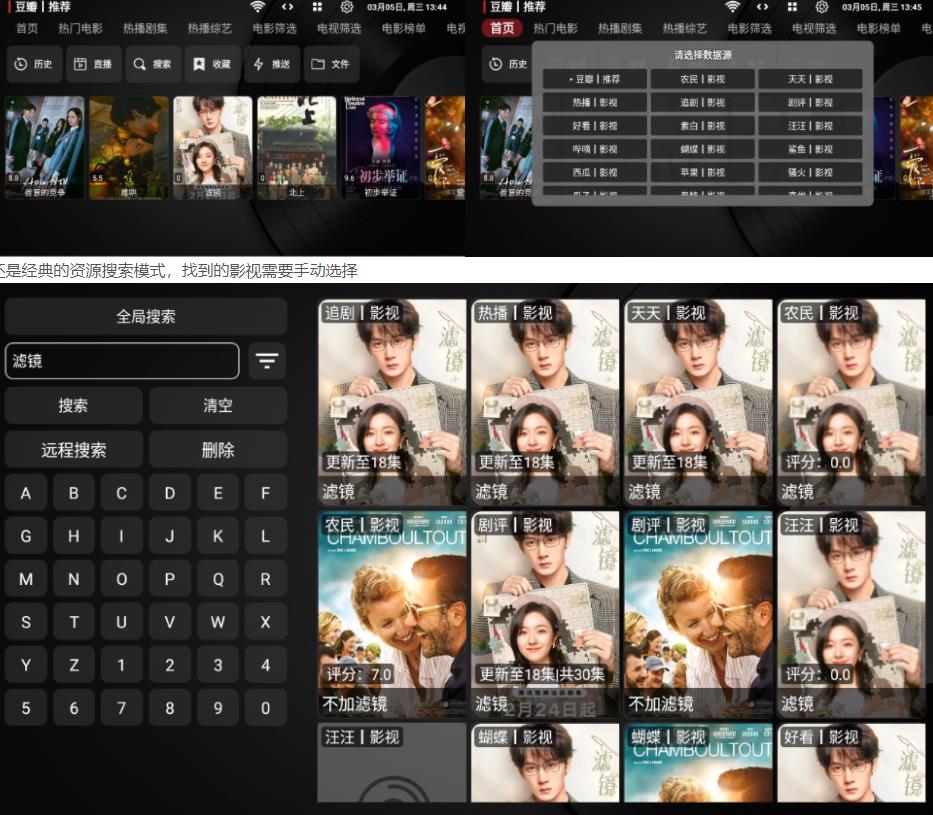
Task: Open 热播 | 影视 滤镜 search result
Action: click(x=545, y=403)
